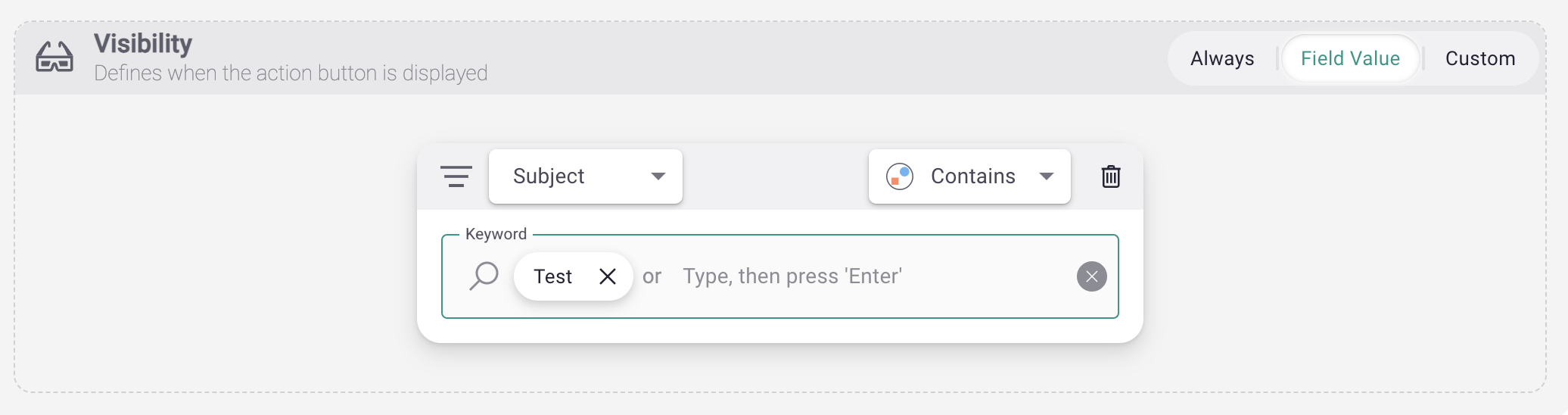Click the "Defines when the action button is displayed" text

[x=291, y=73]
